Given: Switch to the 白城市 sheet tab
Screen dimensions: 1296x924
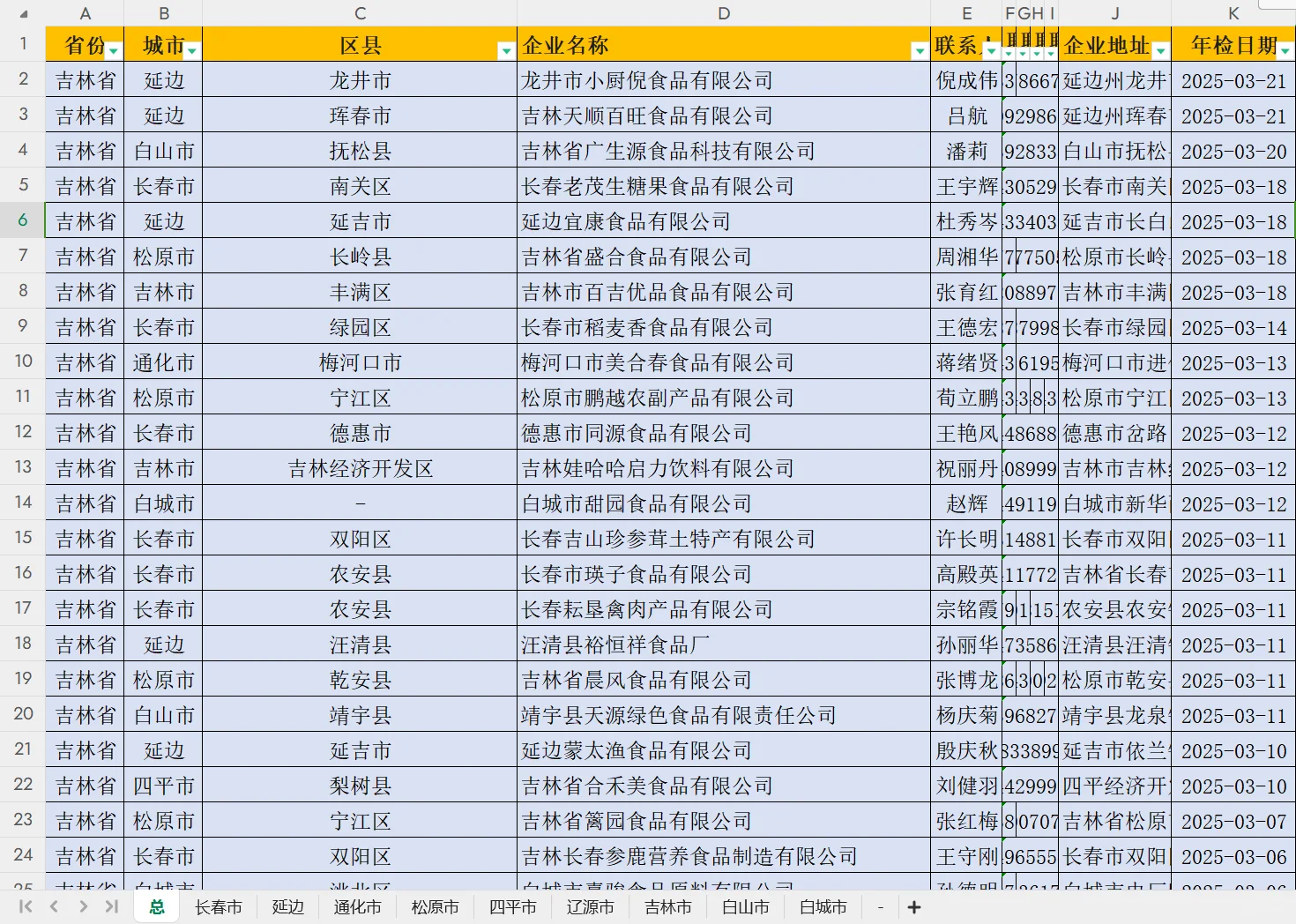Looking at the screenshot, I should pyautogui.click(x=823, y=906).
